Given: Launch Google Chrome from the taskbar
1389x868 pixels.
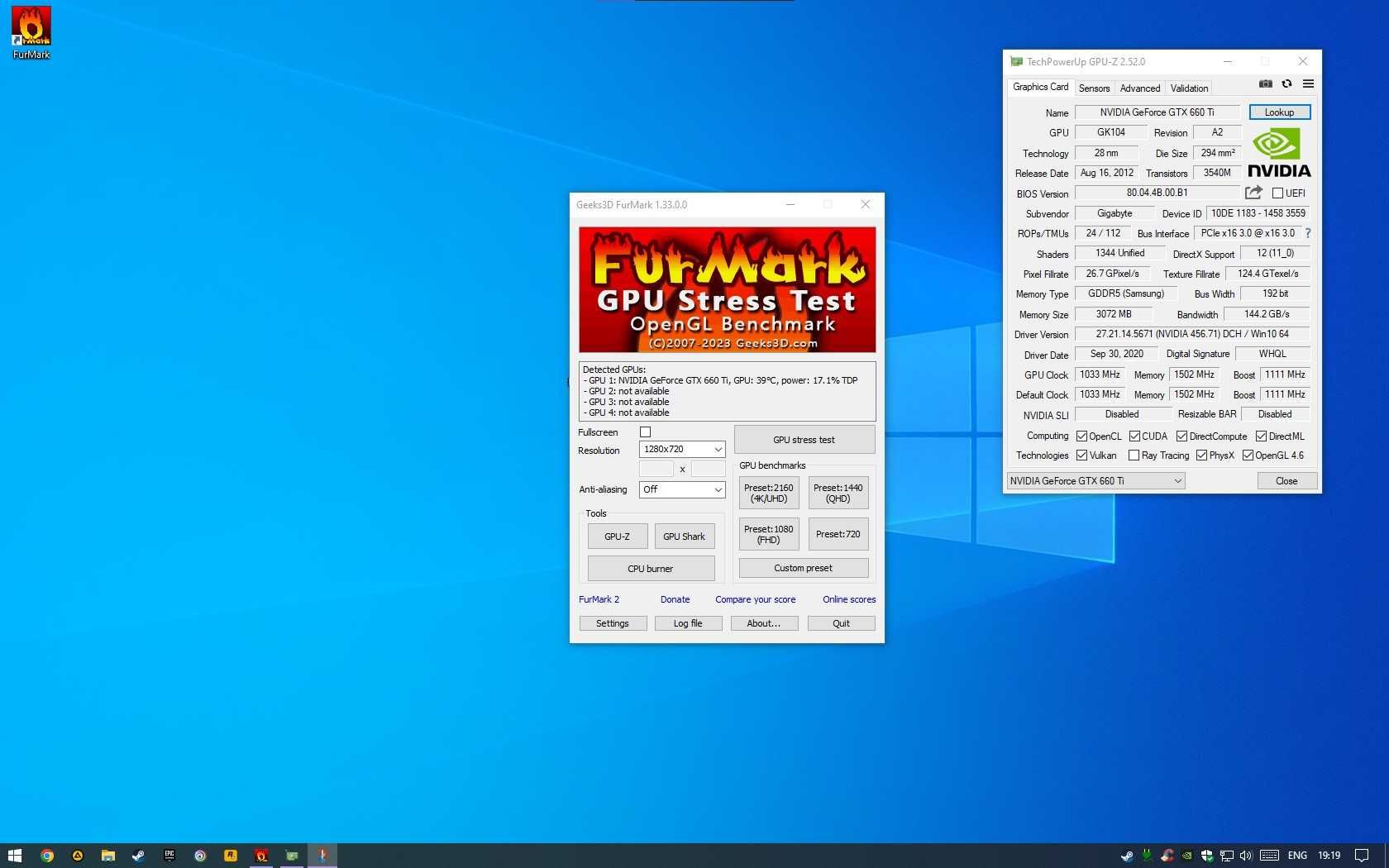Looking at the screenshot, I should pyautogui.click(x=47, y=856).
